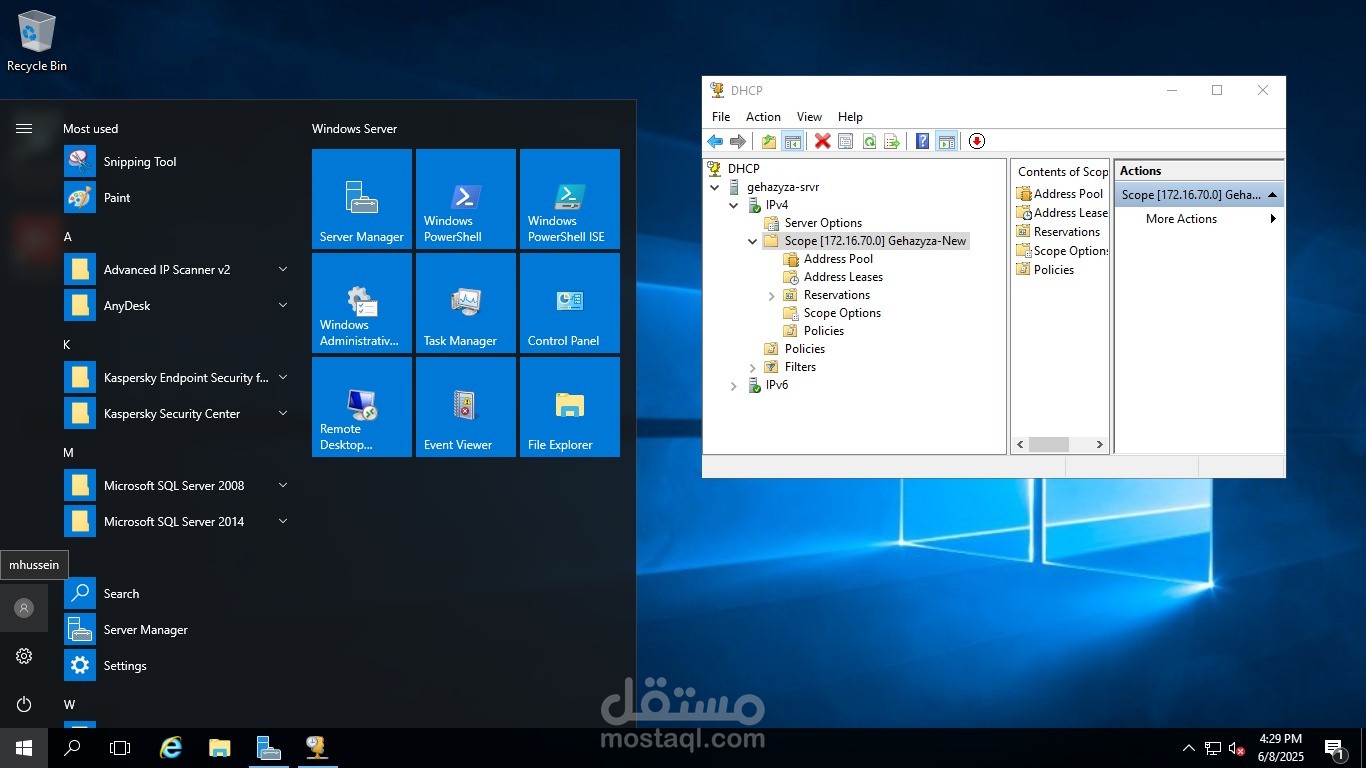Click the Up One Level folder icon
1366x768 pixels.
[768, 141]
